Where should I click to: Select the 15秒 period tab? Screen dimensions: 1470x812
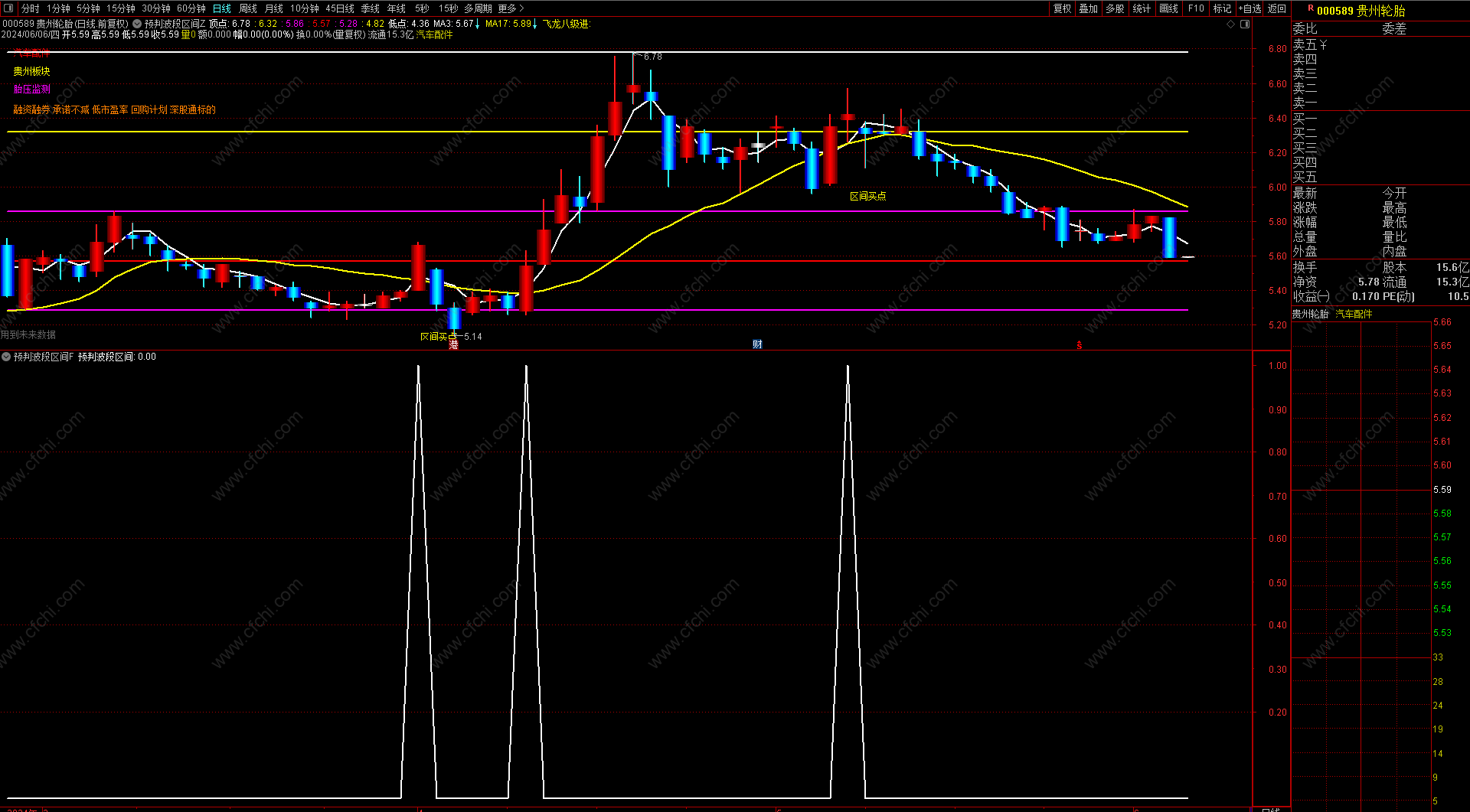click(449, 8)
